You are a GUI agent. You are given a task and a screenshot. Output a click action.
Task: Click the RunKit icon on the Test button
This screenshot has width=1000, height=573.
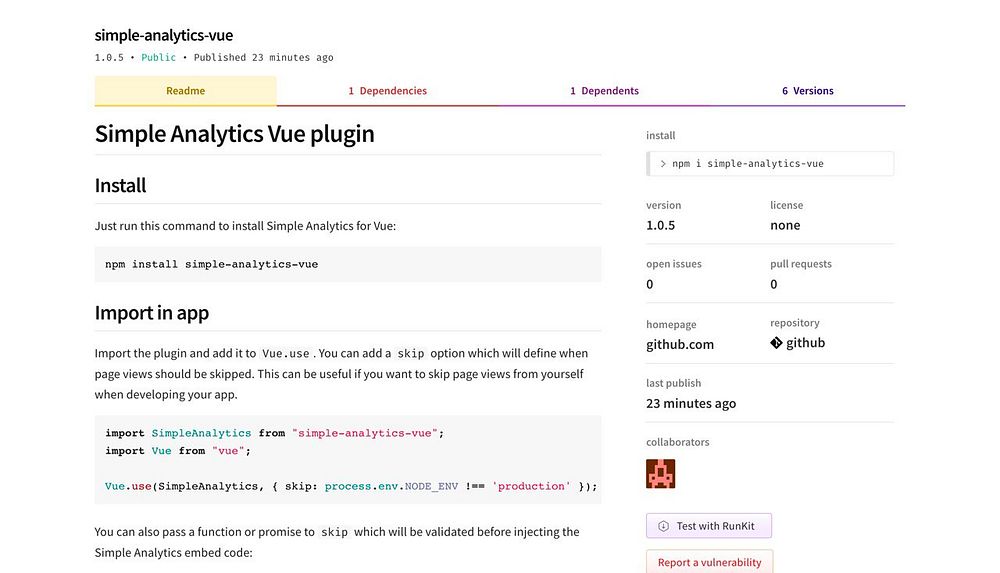tap(664, 526)
